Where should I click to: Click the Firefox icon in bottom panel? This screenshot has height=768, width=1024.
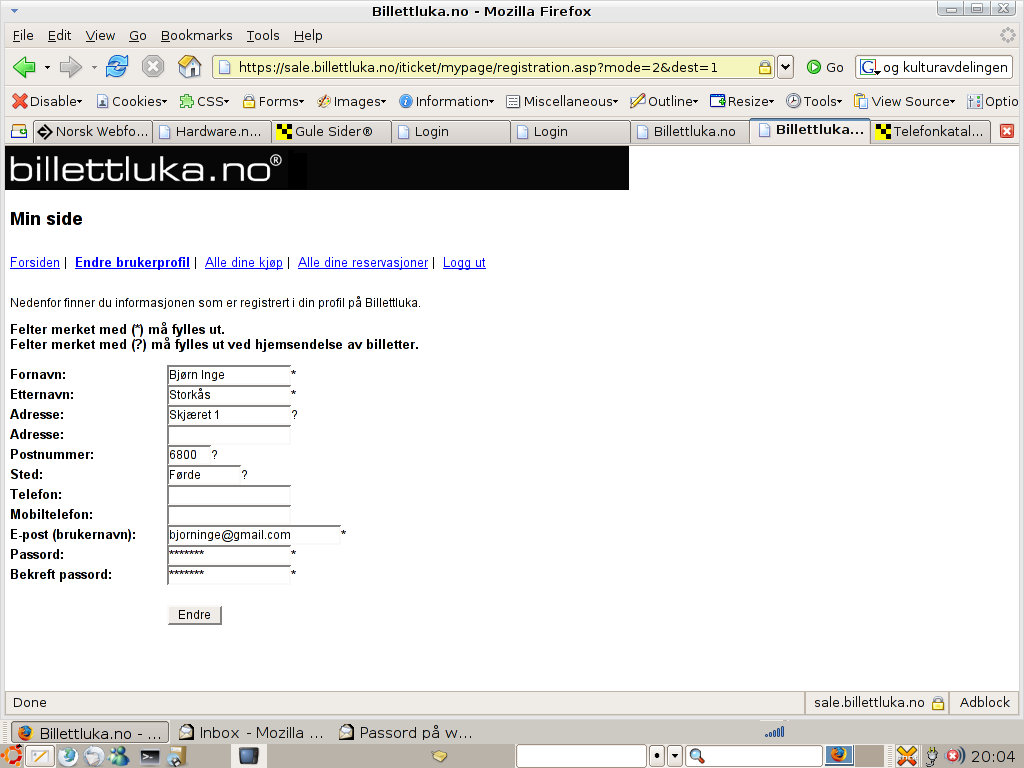click(839, 756)
